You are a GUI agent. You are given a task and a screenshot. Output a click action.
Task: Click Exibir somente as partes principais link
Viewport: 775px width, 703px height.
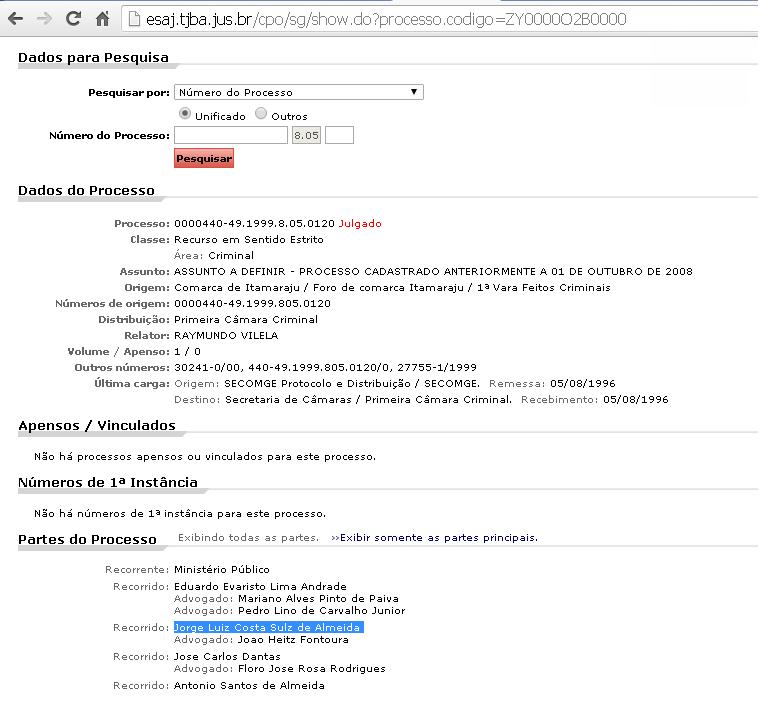(x=438, y=538)
